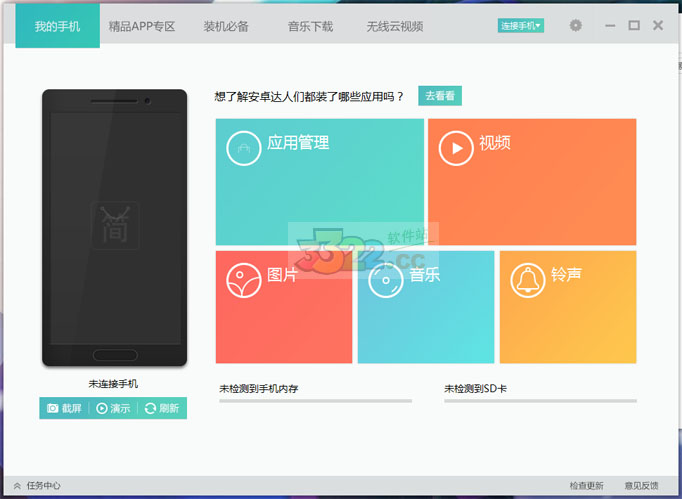Open the 视频 video tile
This screenshot has width=682, height=499.
click(532, 182)
